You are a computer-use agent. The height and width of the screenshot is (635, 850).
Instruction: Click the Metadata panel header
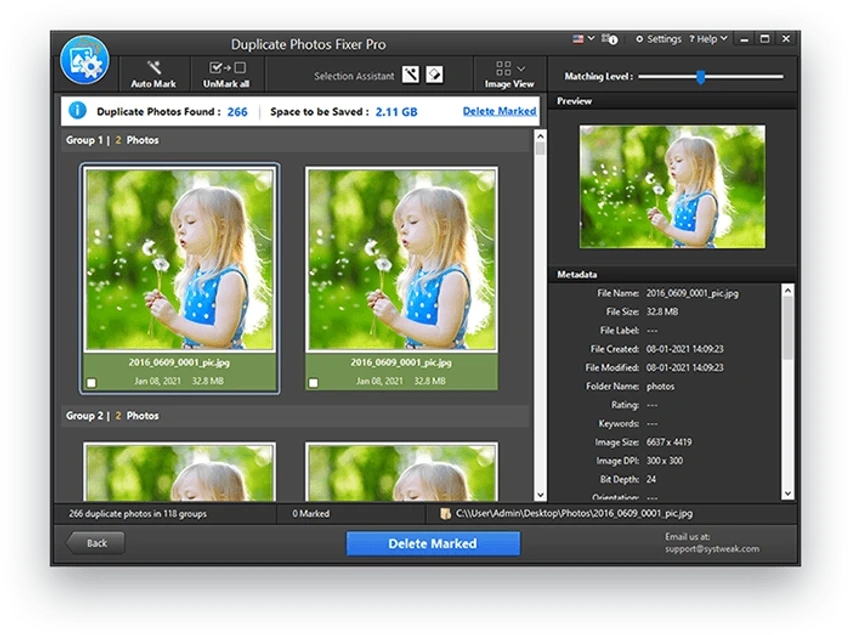(x=672, y=274)
